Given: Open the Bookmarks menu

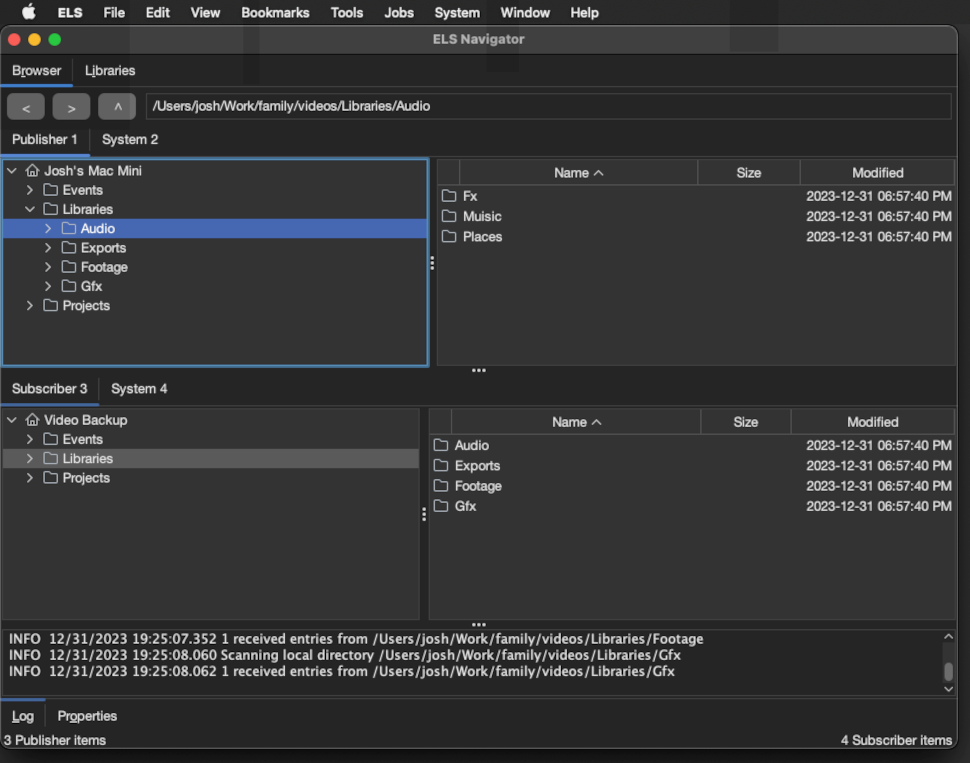Looking at the screenshot, I should [x=275, y=12].
